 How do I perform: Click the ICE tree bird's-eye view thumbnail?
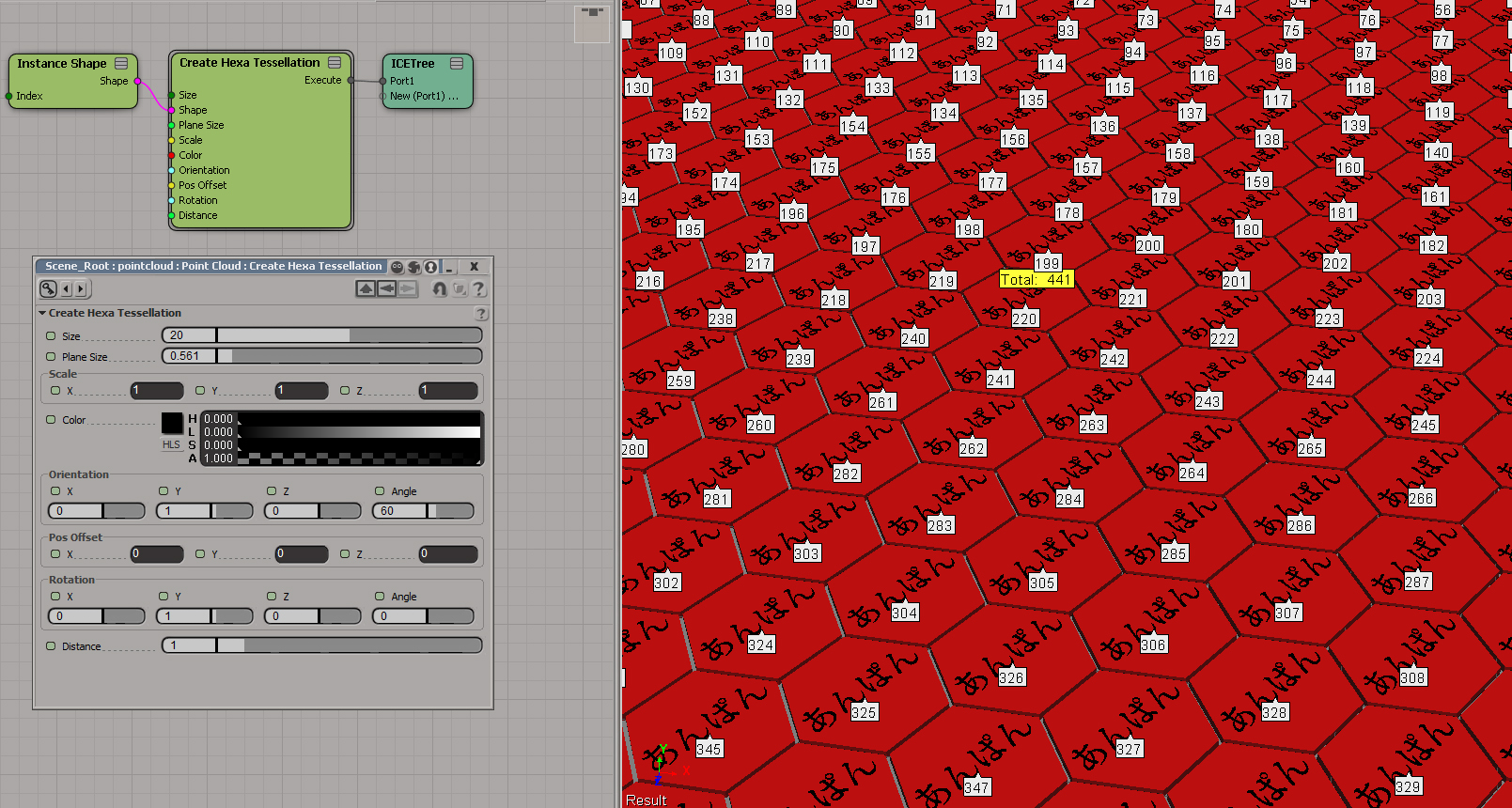592,24
